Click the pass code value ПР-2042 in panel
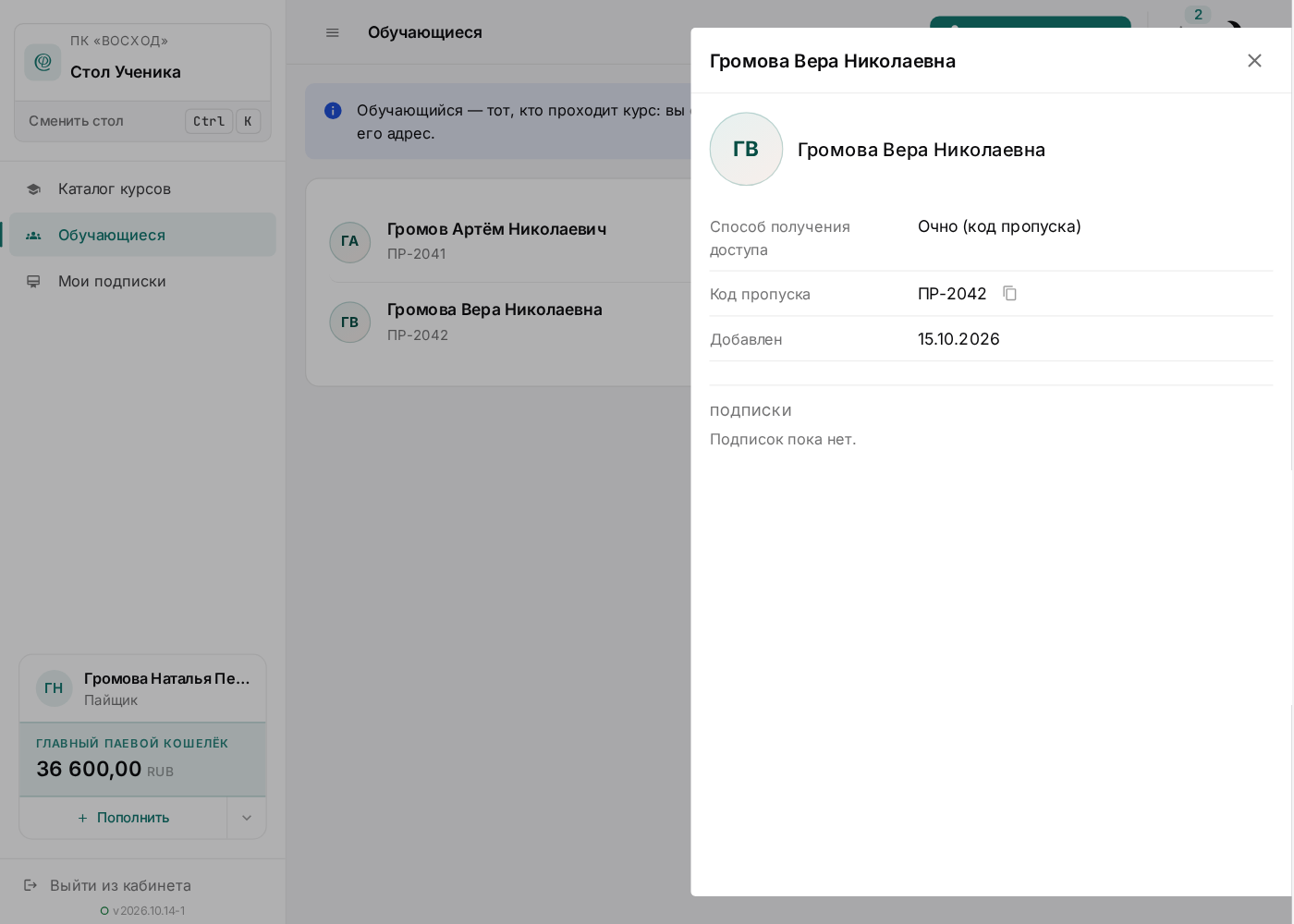 tap(952, 294)
